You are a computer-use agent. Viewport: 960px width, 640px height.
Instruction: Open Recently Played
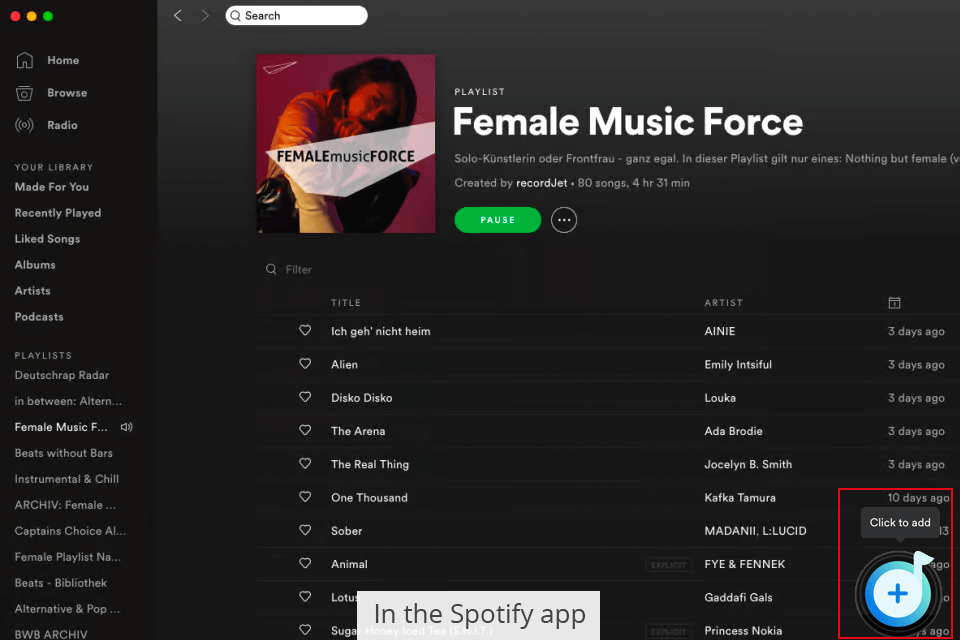(x=58, y=213)
